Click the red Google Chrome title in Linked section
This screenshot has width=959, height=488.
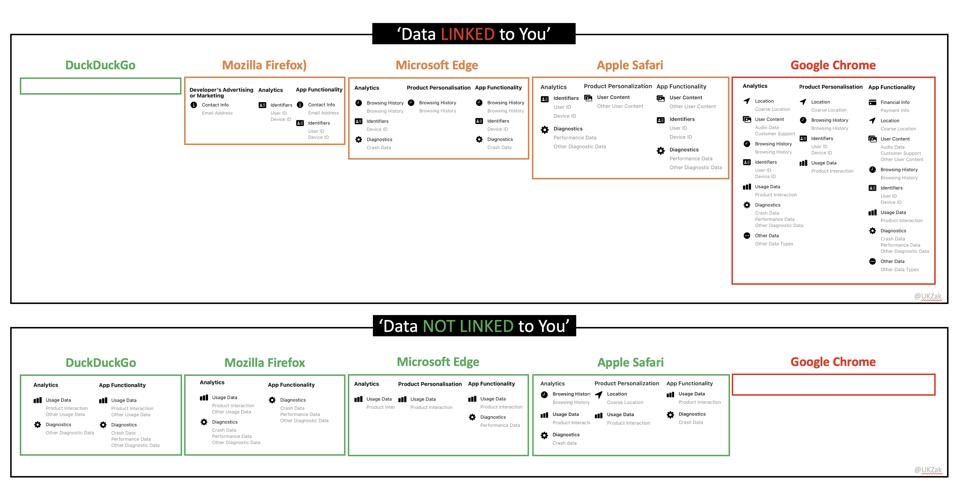pyautogui.click(x=833, y=65)
